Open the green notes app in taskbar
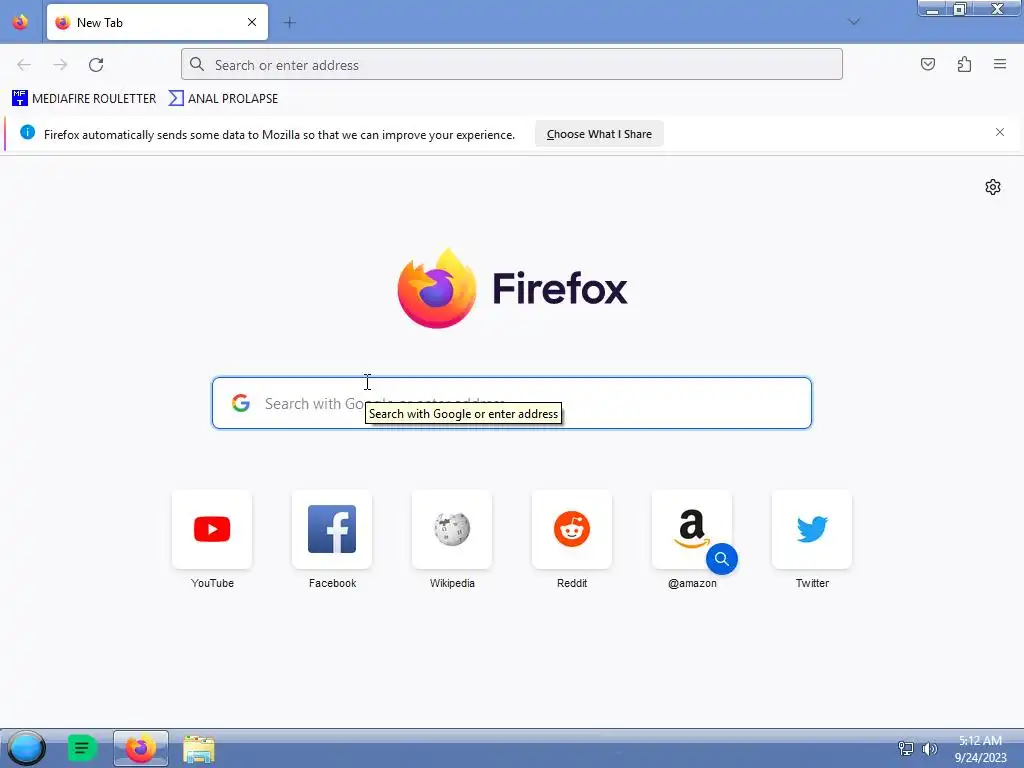 (x=82, y=748)
